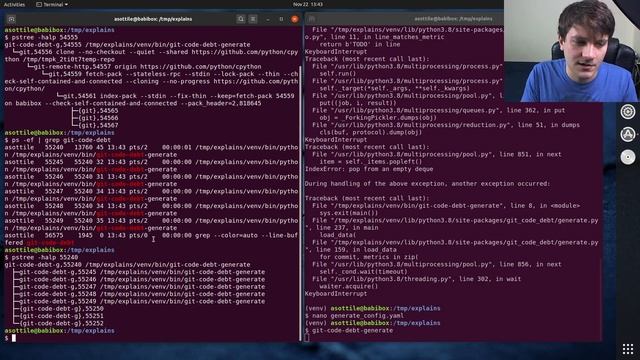Click the 'self.run()' traceback line

[x=338, y=73]
